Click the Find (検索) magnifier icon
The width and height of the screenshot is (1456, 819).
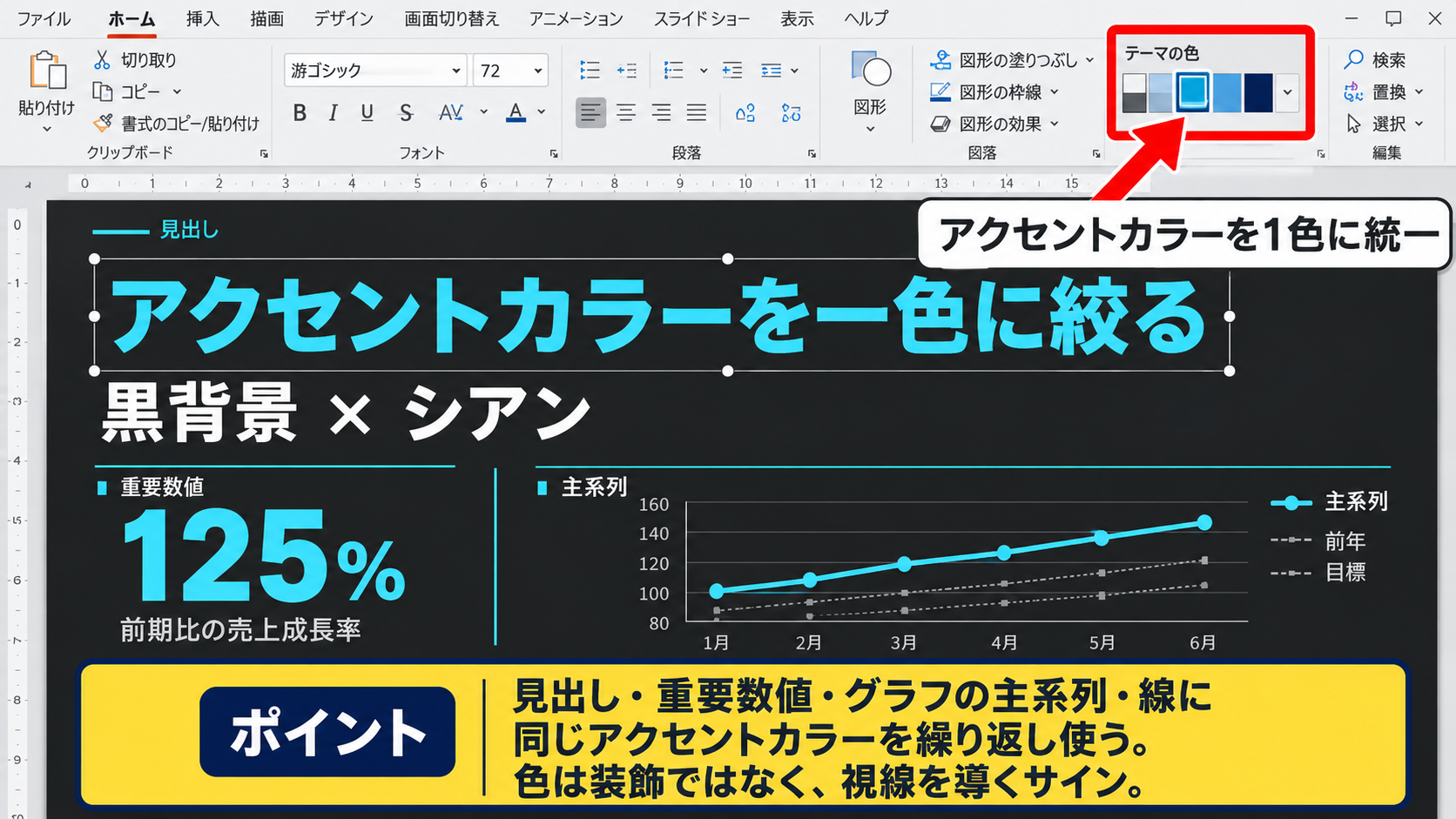pos(1354,60)
